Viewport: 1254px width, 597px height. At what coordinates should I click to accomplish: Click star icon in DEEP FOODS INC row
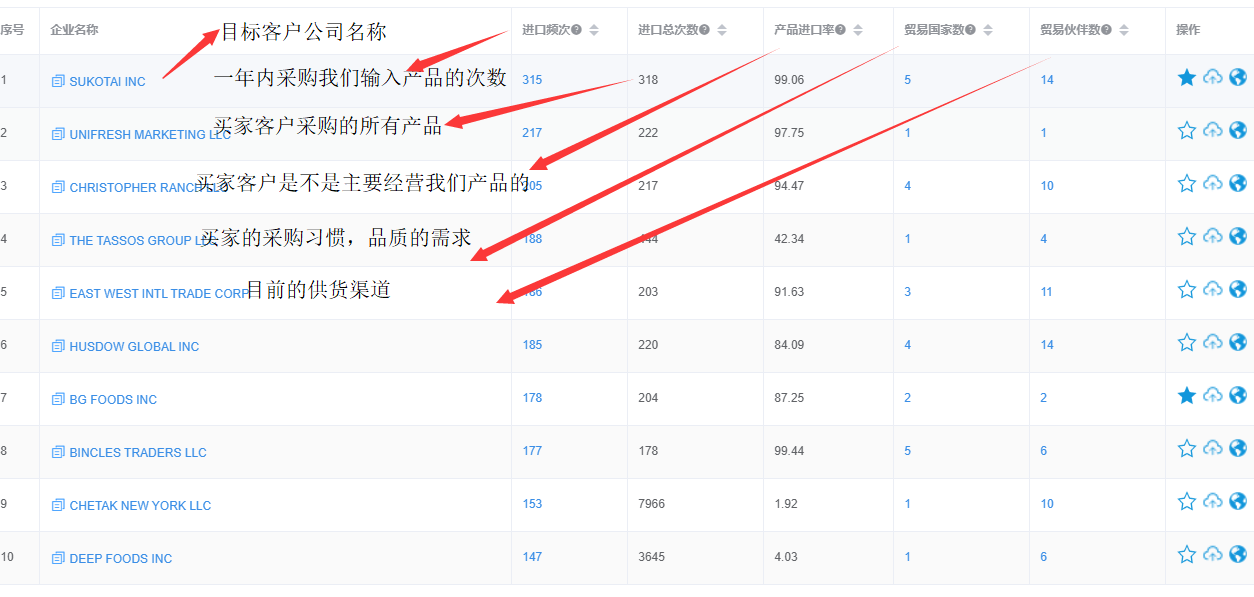pyautogui.click(x=1187, y=554)
